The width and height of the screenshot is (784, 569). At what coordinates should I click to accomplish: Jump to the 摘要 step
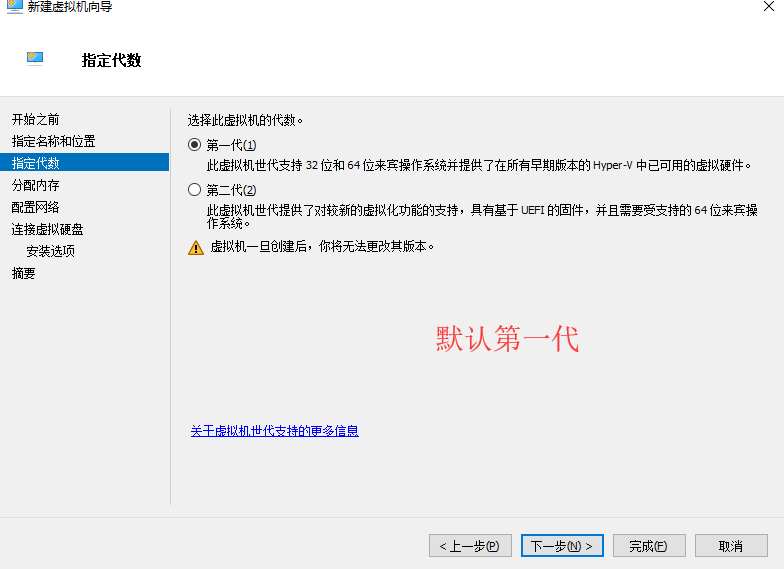(24, 274)
